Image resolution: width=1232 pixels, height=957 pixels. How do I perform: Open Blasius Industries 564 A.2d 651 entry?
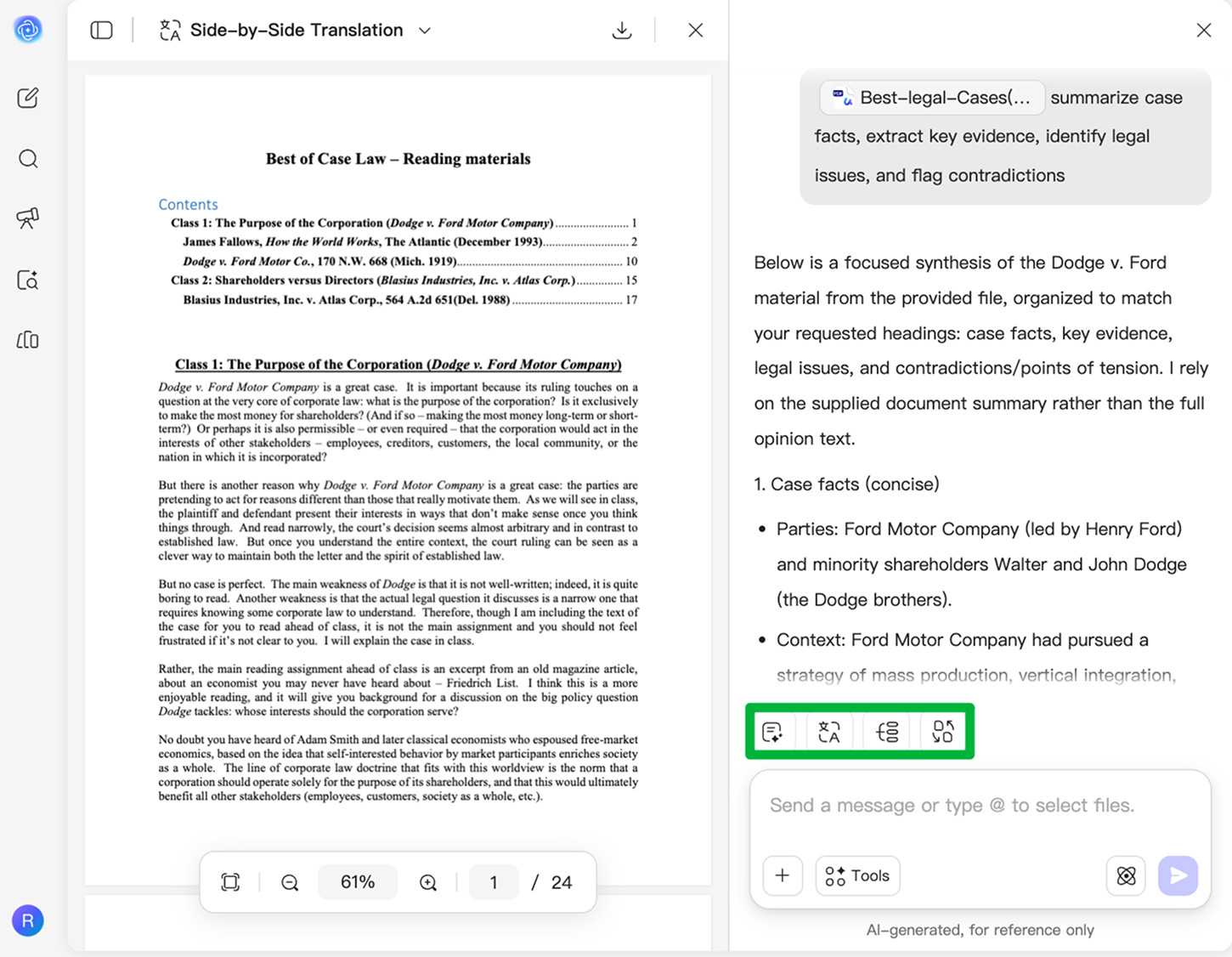(410, 300)
